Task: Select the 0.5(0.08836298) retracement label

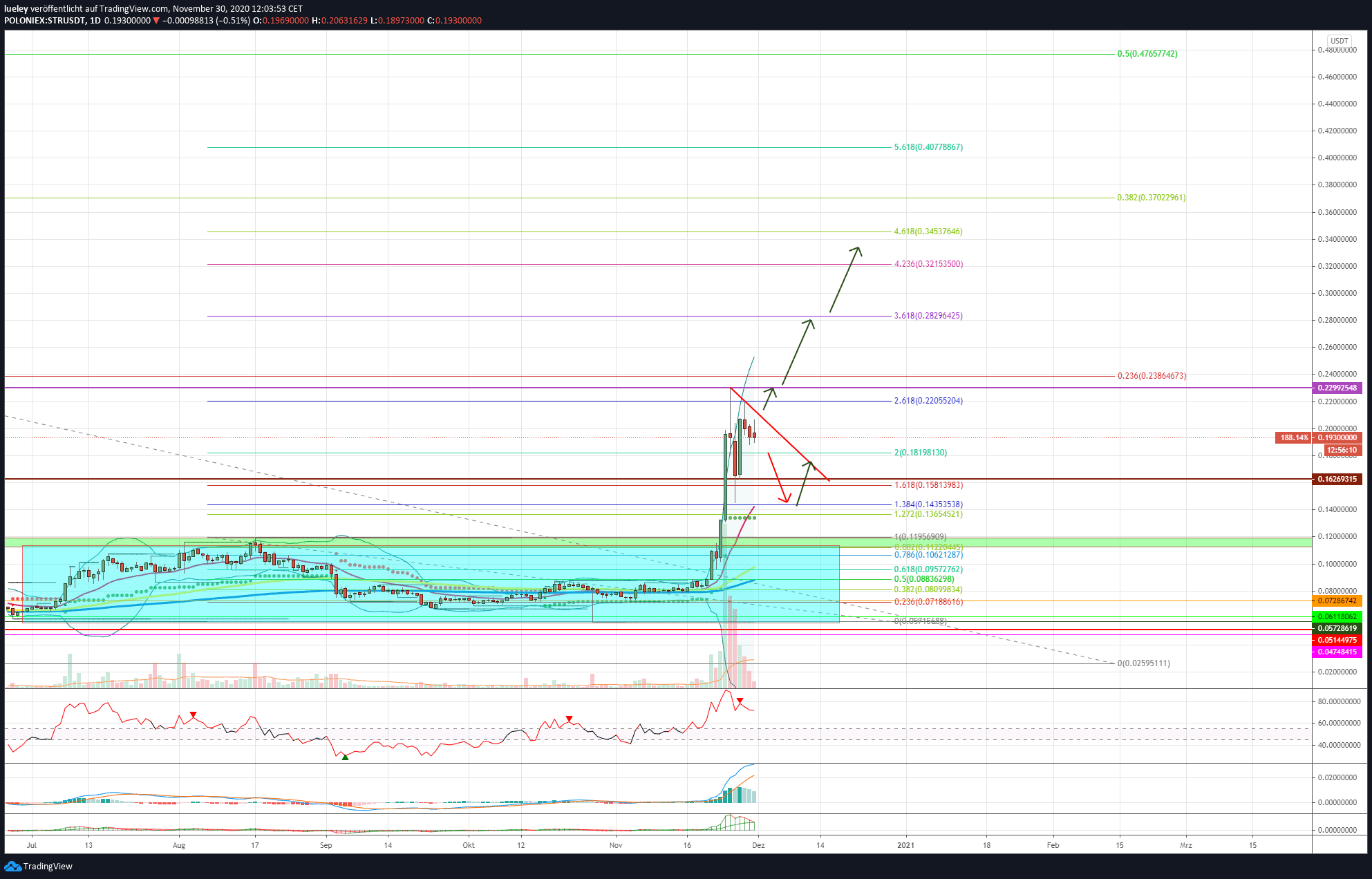Action: 924,579
